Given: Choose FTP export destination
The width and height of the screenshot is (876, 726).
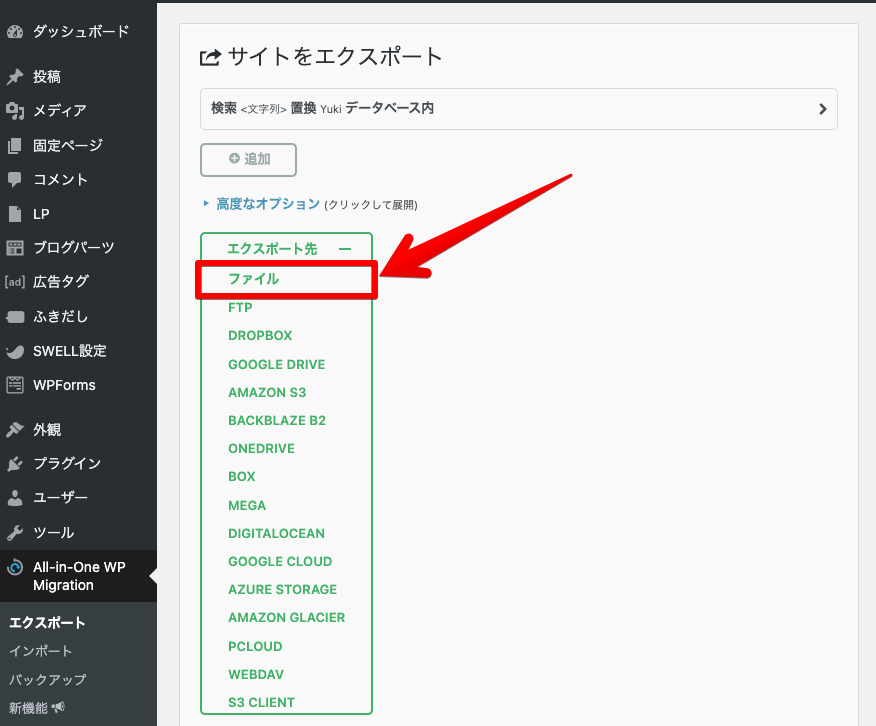Looking at the screenshot, I should pos(240,308).
